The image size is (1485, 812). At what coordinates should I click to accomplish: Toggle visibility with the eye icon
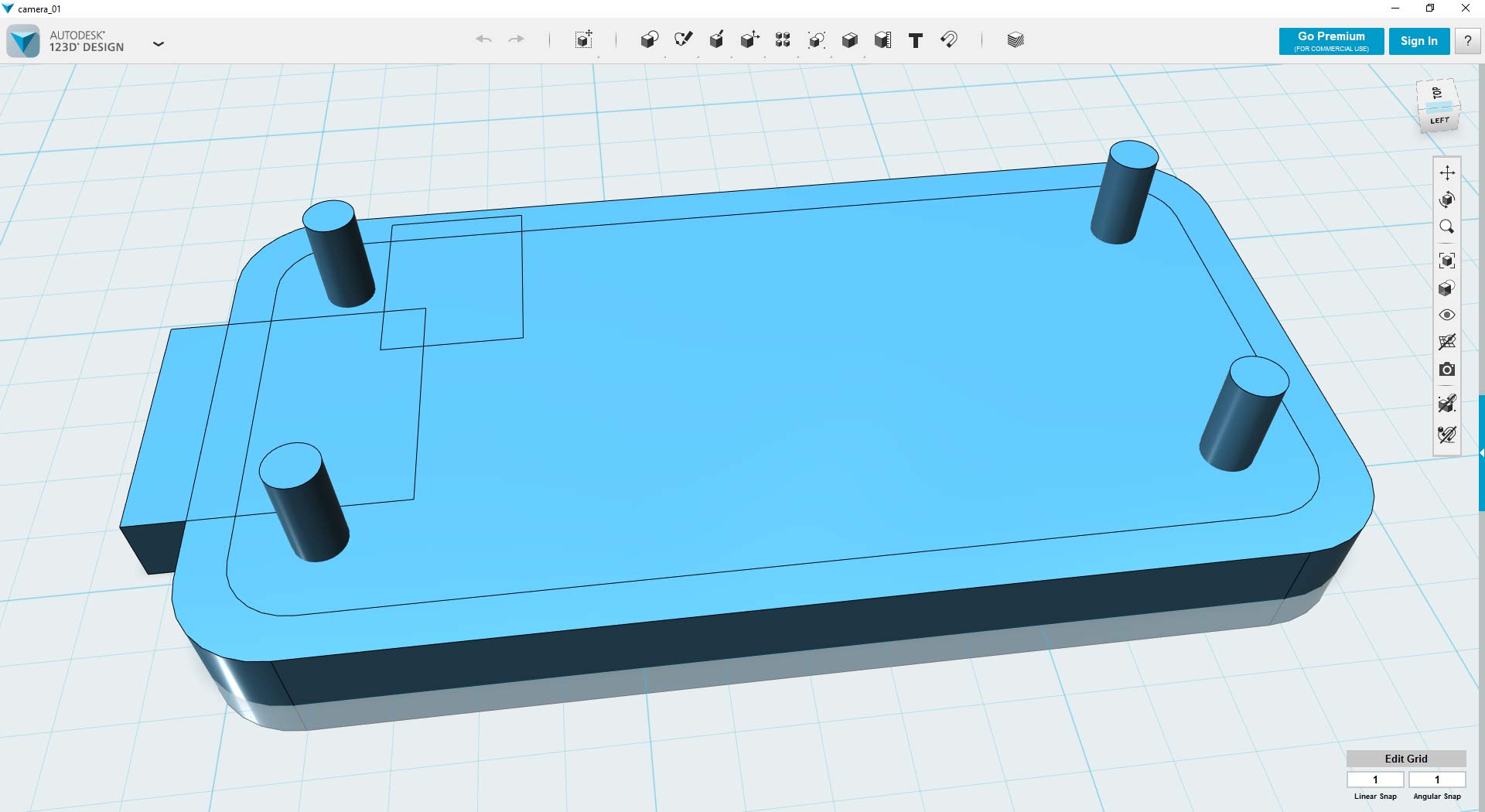(1448, 315)
